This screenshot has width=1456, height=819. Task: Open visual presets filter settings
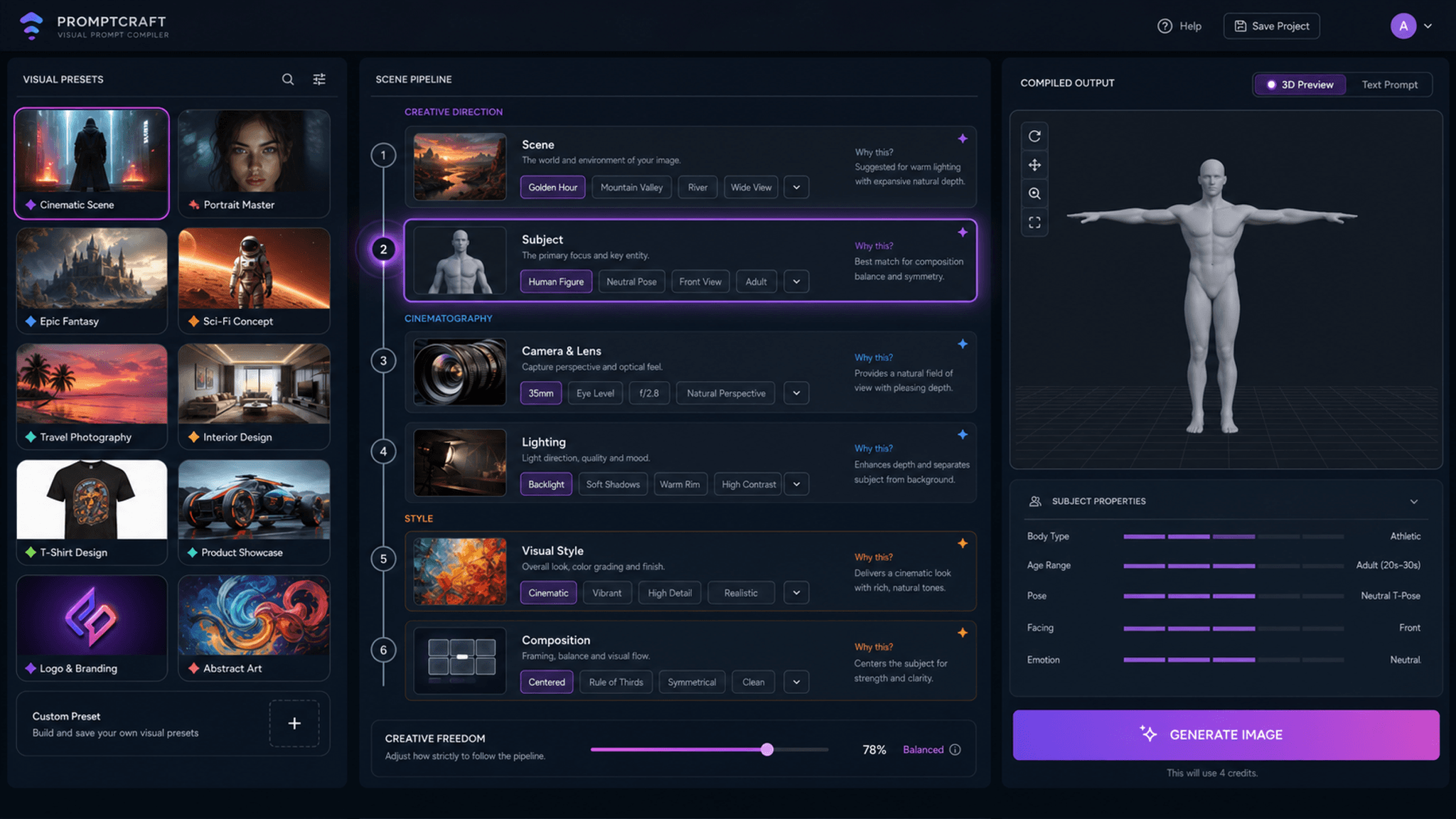point(319,79)
